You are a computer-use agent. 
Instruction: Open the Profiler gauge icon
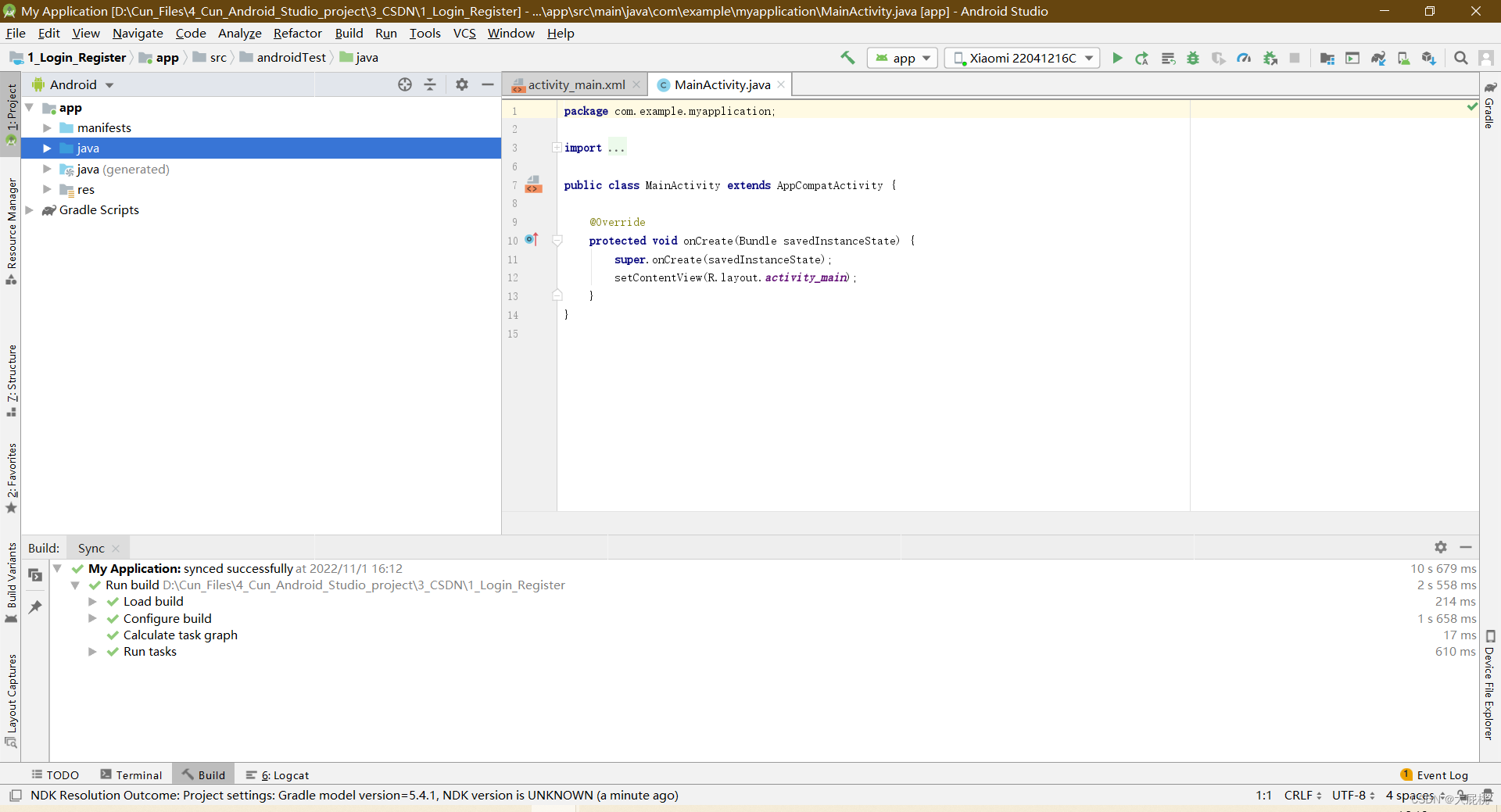point(1244,58)
